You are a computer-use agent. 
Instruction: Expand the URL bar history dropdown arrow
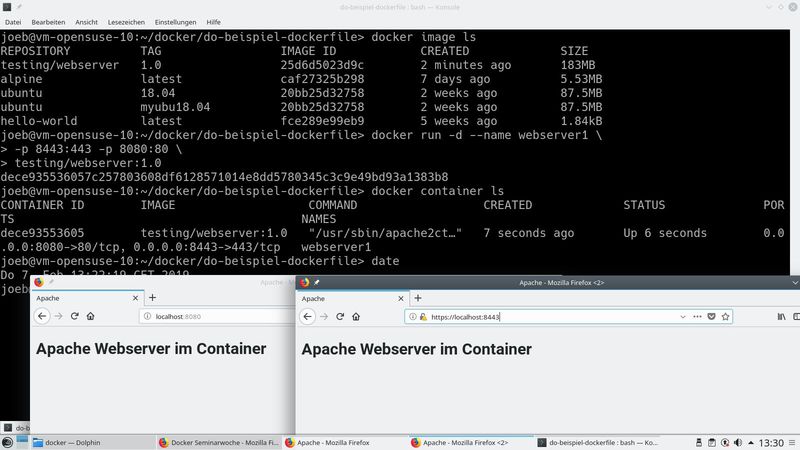[x=682, y=316]
